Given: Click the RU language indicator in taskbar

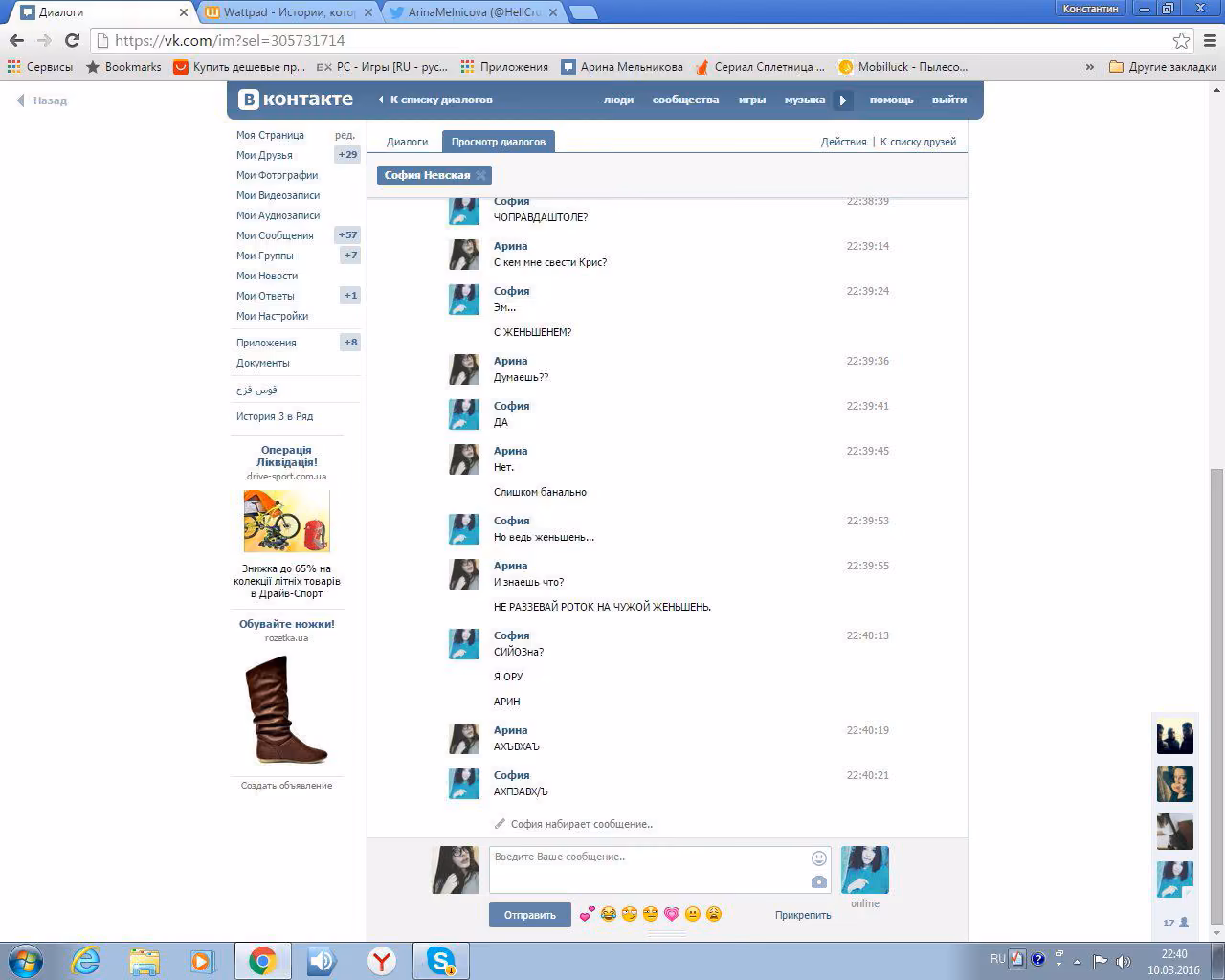Looking at the screenshot, I should click(998, 958).
